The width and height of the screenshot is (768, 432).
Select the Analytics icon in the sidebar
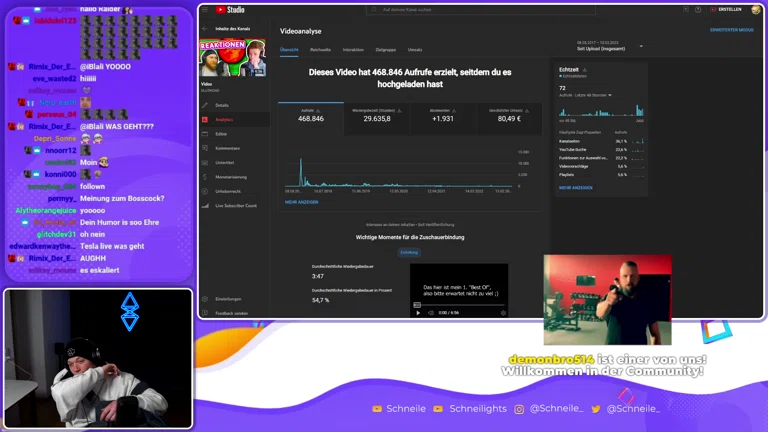205,120
